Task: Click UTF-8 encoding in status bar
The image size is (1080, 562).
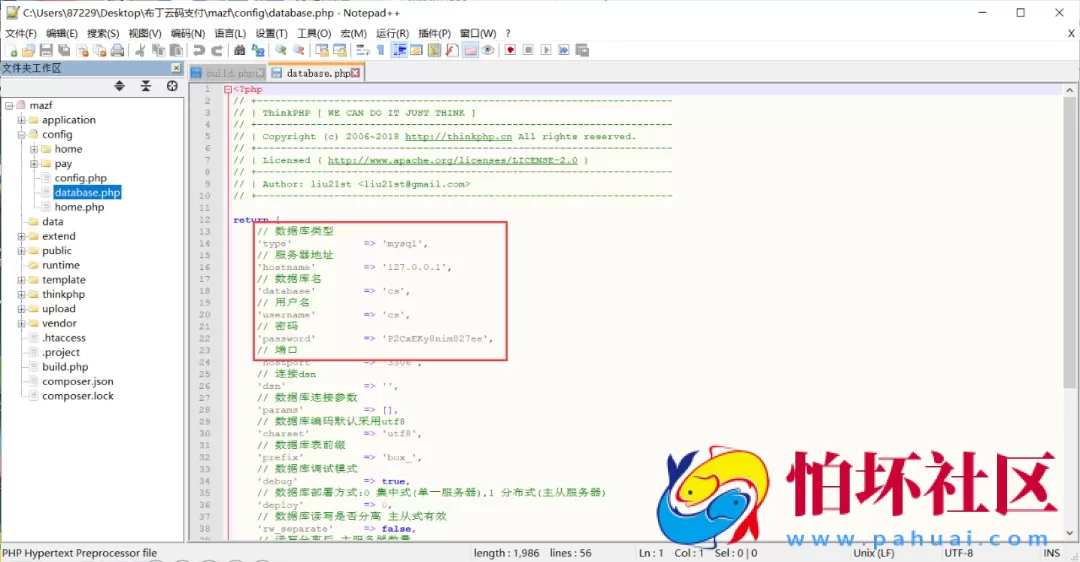Action: click(x=959, y=553)
